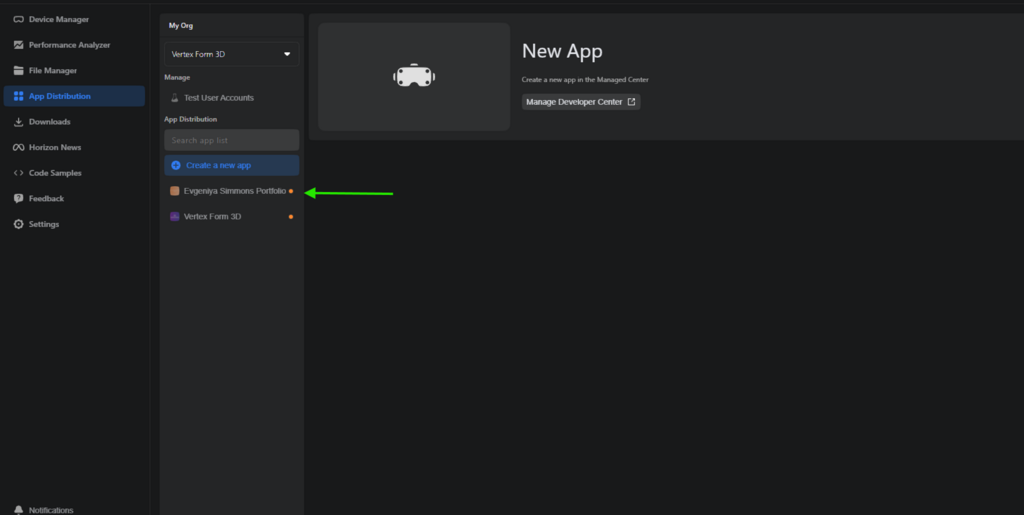
Task: Go to Downloads in the sidebar
Action: tap(49, 122)
